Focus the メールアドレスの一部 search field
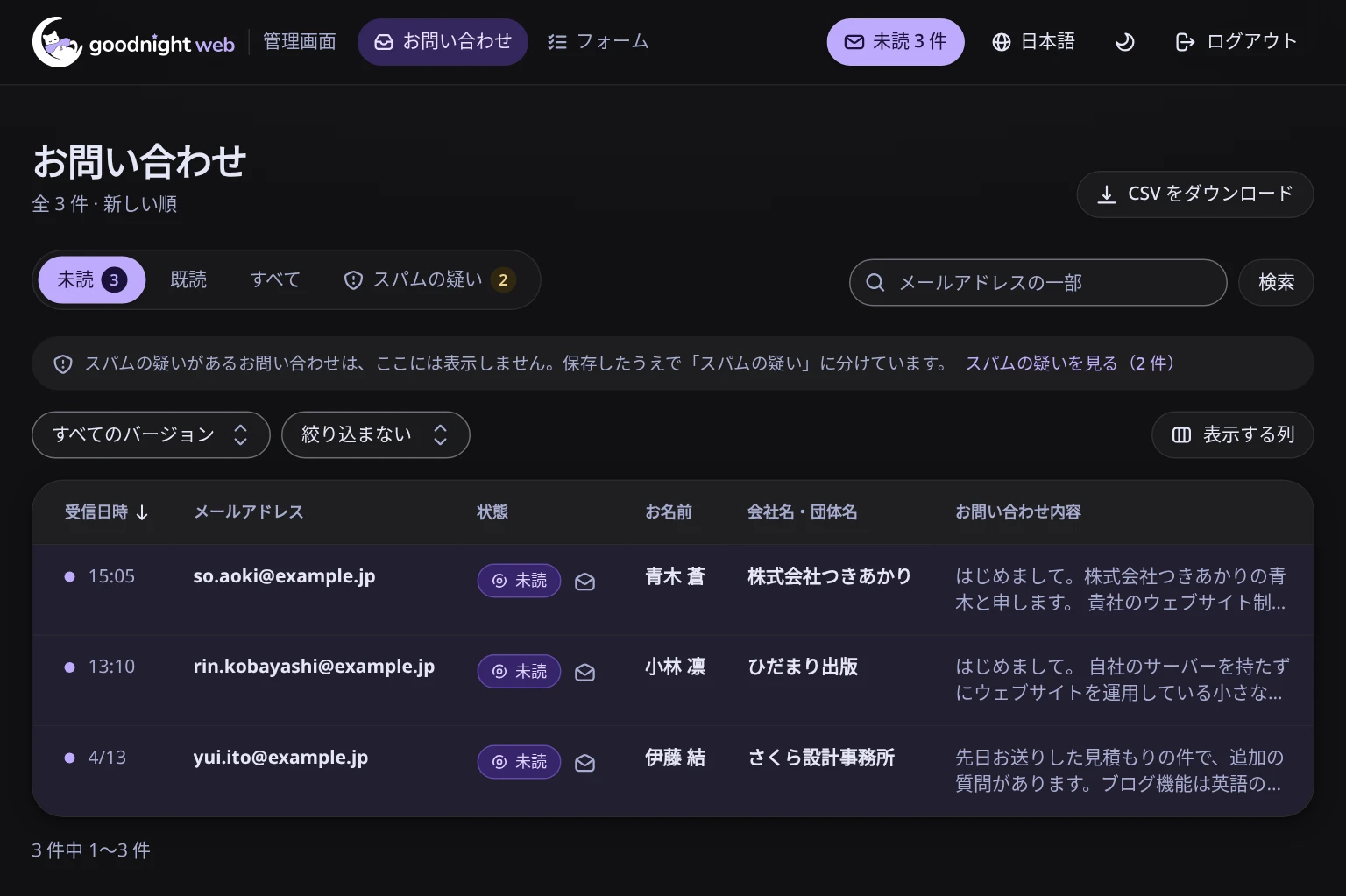This screenshot has height=896, width=1346. (1038, 282)
